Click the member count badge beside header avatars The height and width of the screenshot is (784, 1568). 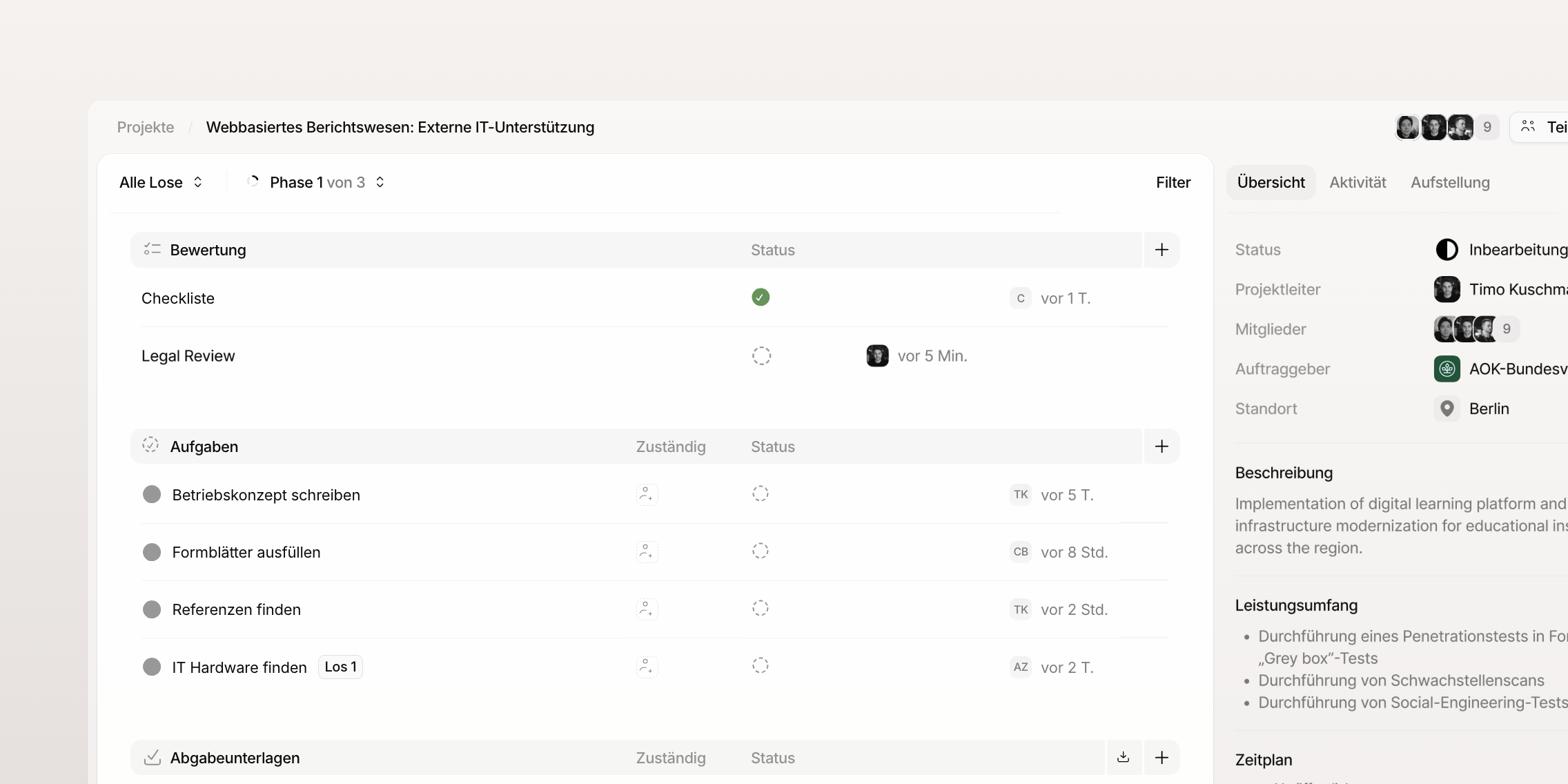tap(1487, 127)
